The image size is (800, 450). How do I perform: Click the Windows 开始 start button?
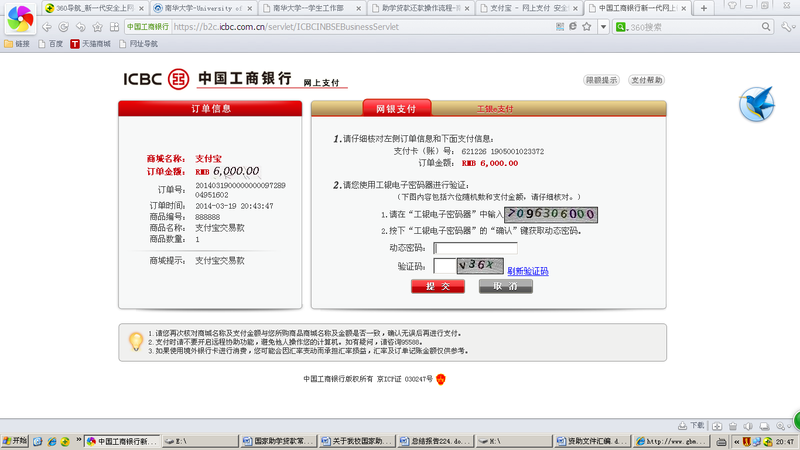pyautogui.click(x=14, y=441)
